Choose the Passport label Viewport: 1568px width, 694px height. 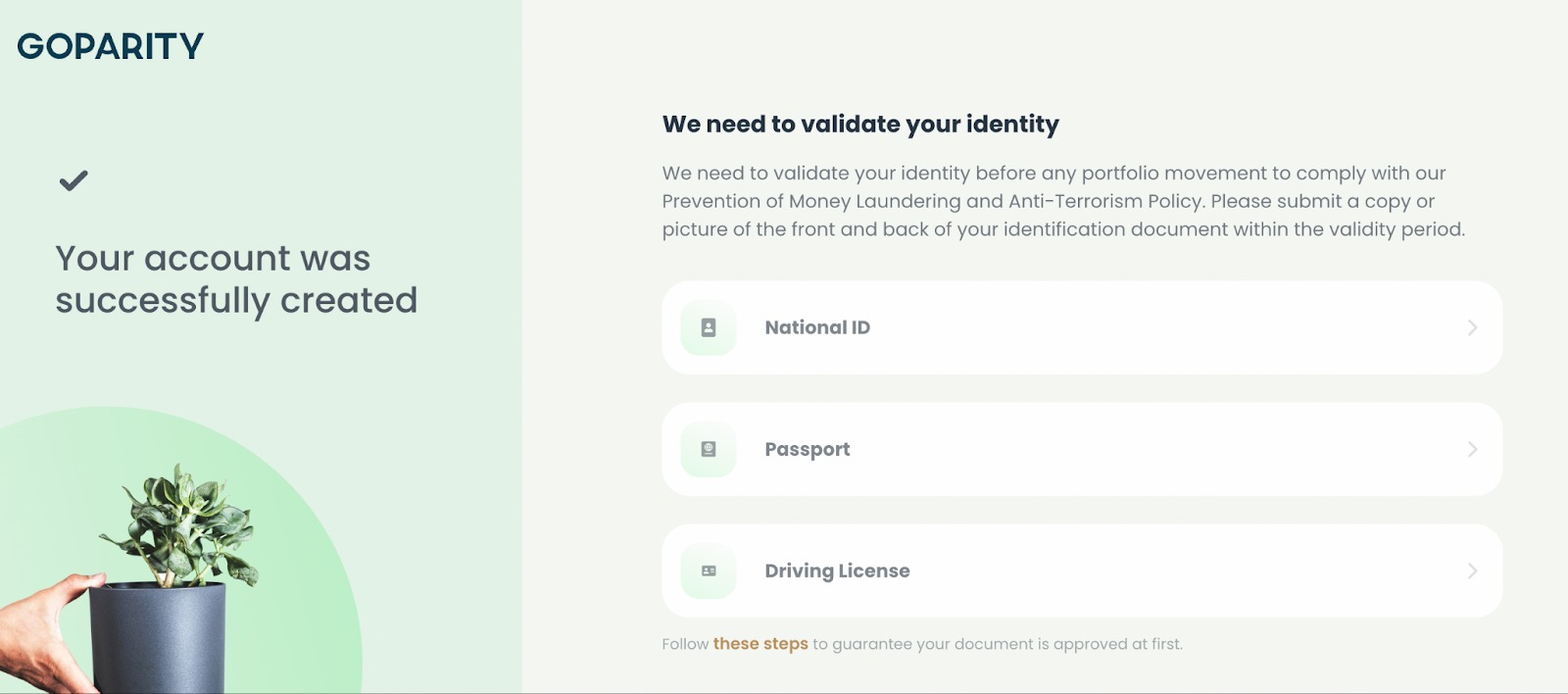click(808, 449)
